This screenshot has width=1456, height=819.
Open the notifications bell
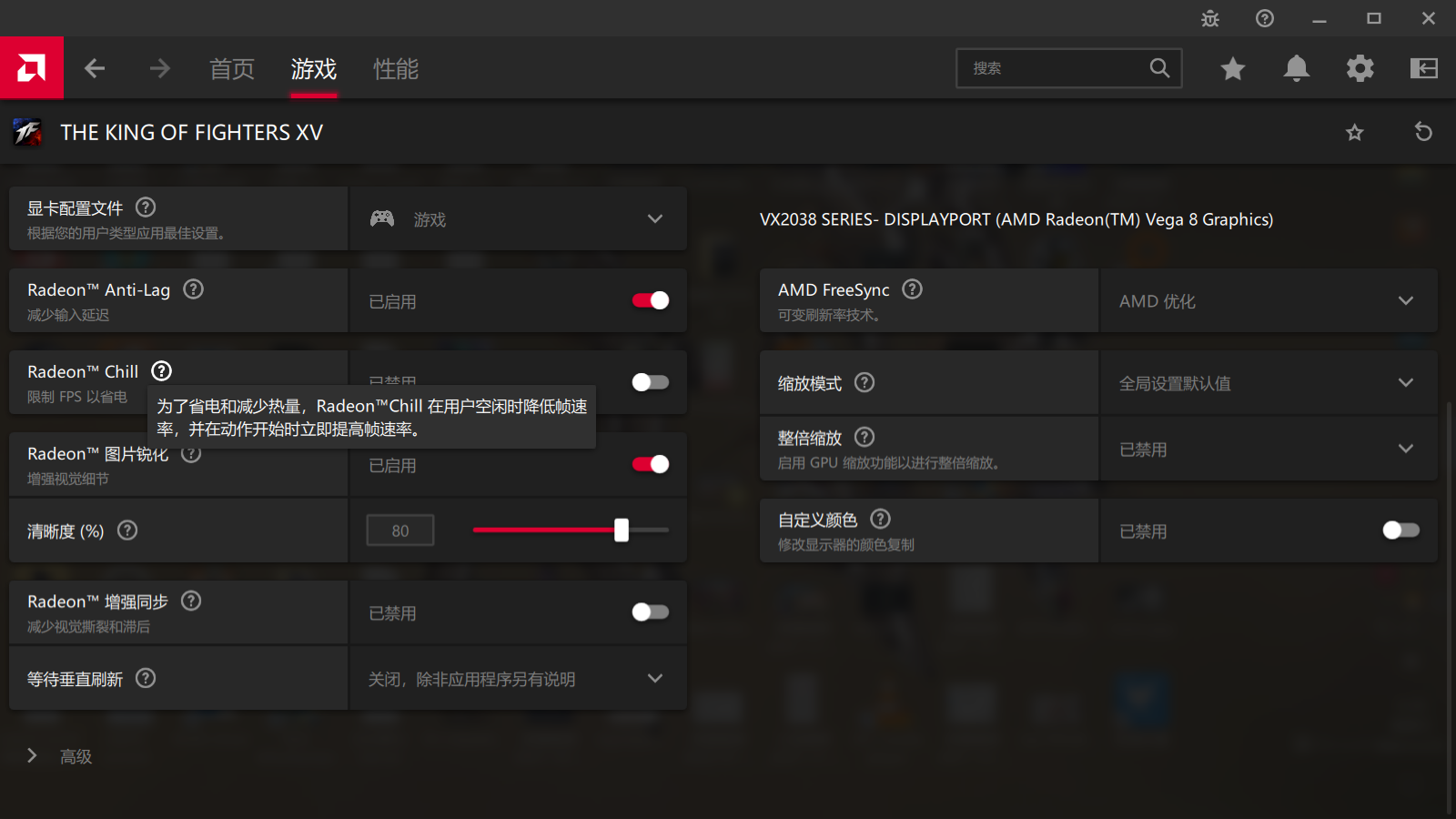(1297, 68)
